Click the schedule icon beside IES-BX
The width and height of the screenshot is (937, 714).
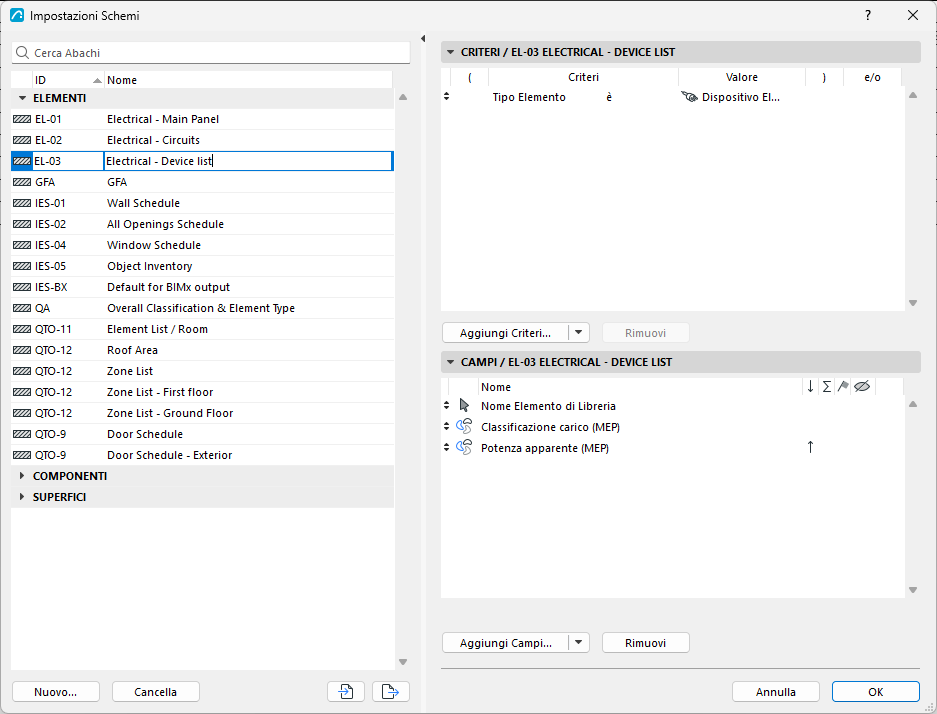pos(22,287)
